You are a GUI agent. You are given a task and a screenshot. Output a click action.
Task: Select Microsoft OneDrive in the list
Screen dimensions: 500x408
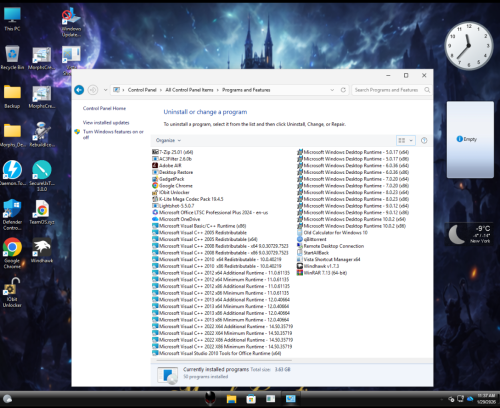pos(176,219)
